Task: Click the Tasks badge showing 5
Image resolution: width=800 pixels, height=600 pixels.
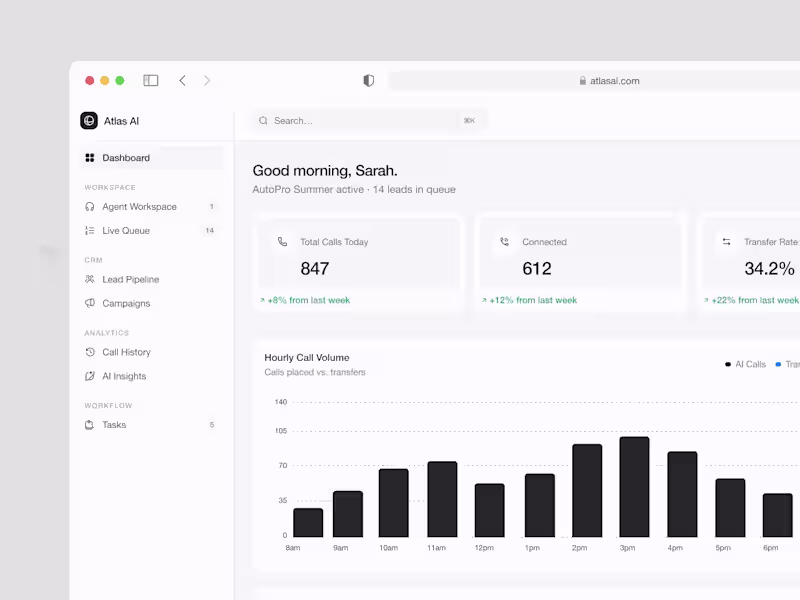Action: [x=212, y=424]
